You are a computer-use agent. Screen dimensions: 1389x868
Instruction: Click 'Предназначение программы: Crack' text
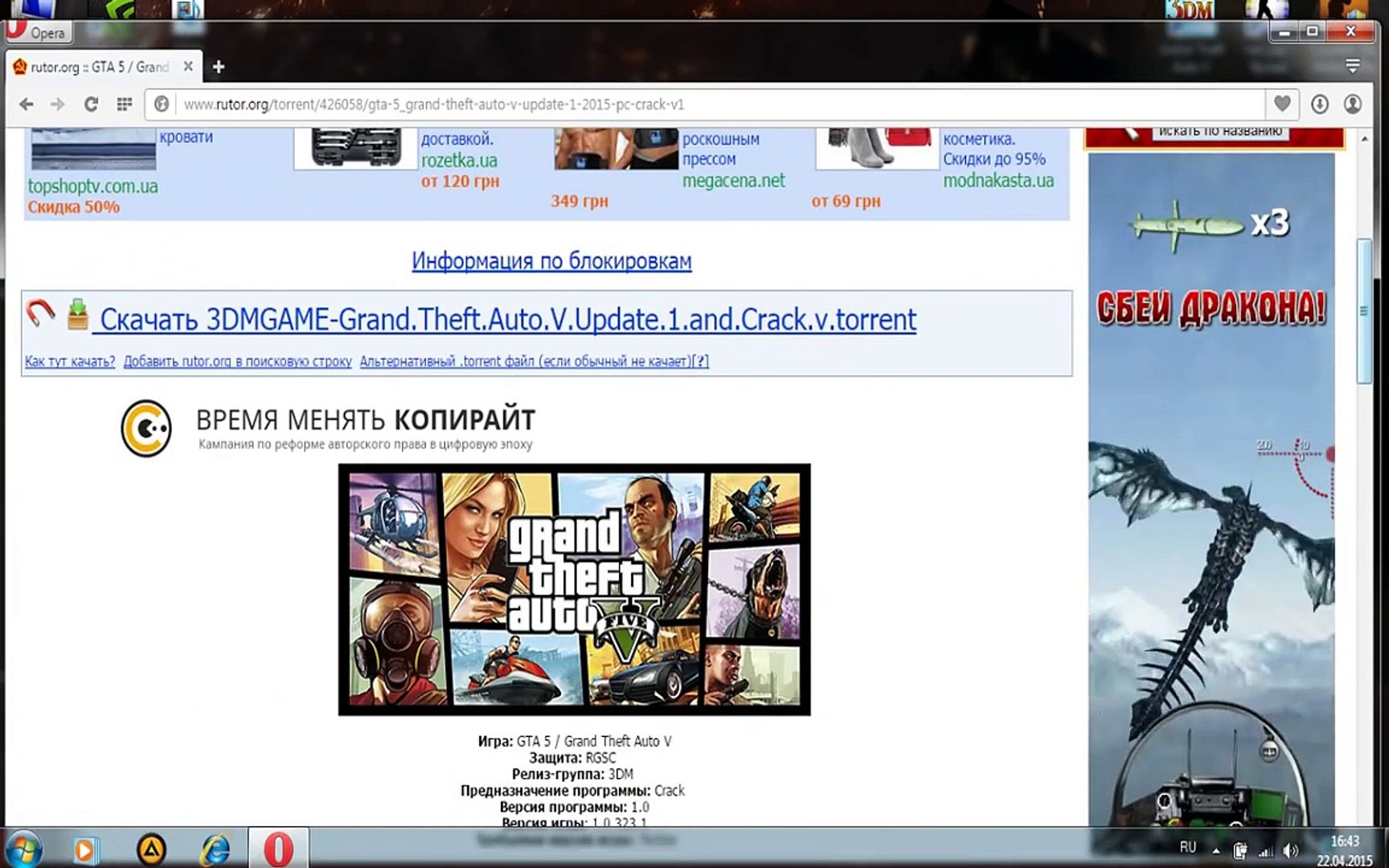coord(572,791)
